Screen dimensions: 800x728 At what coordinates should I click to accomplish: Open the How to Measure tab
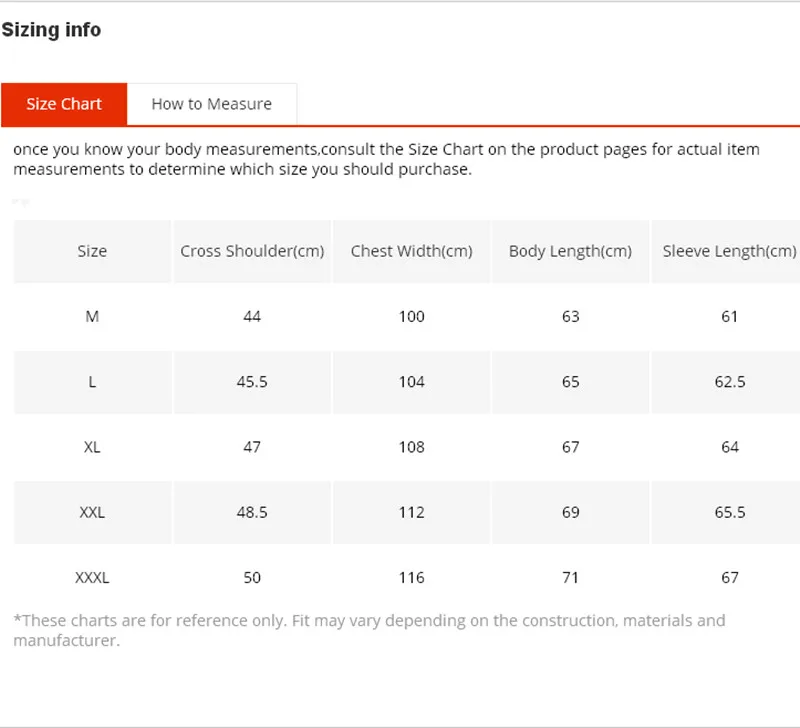[212, 104]
